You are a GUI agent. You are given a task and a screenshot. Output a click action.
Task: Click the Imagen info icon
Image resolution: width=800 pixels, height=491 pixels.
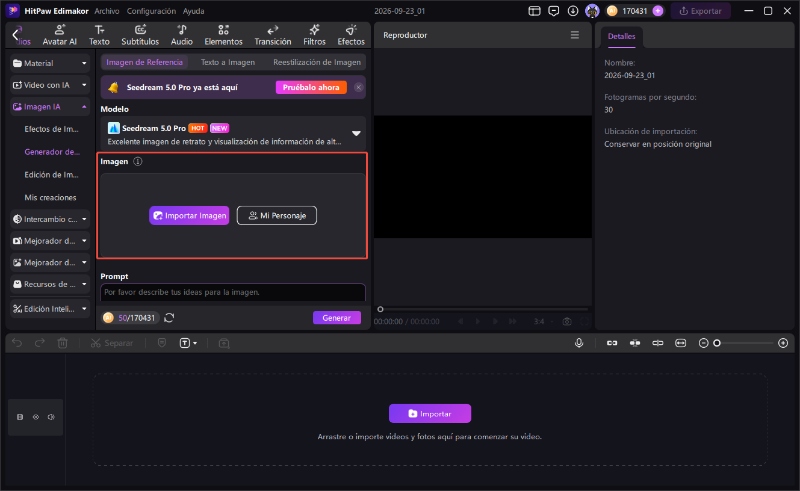pos(138,161)
